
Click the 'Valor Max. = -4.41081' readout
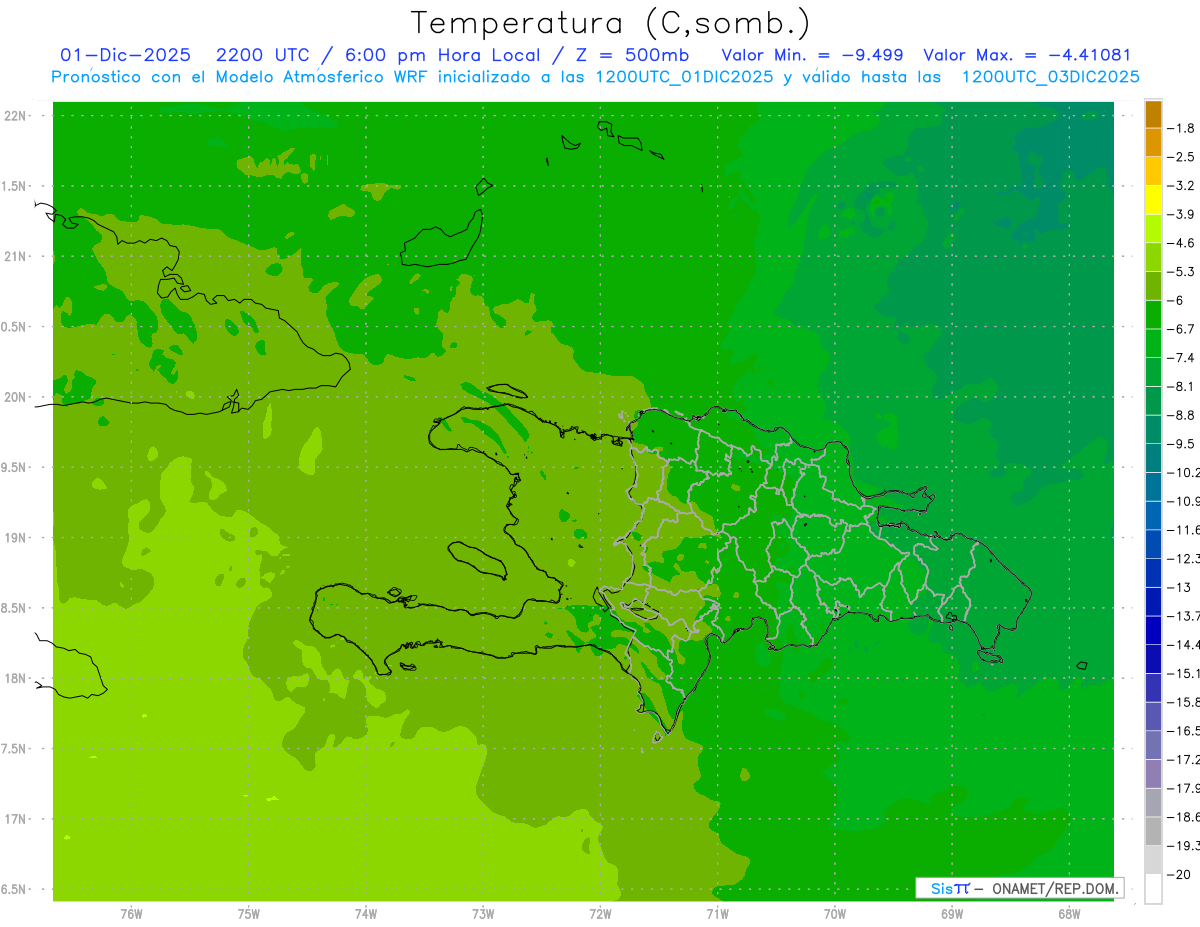1027,55
